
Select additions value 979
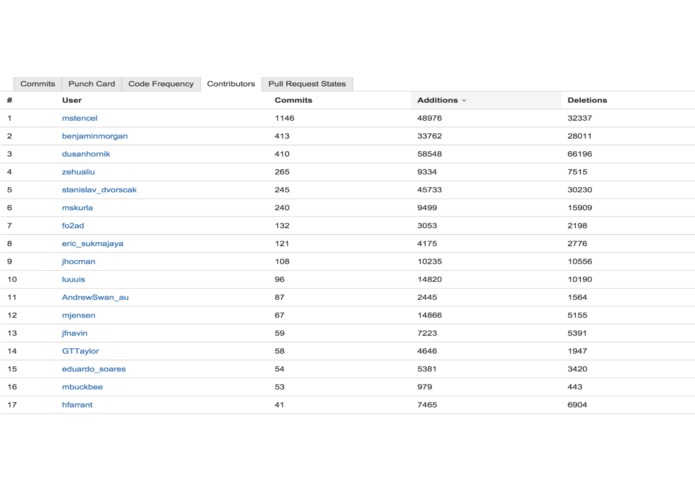425,387
